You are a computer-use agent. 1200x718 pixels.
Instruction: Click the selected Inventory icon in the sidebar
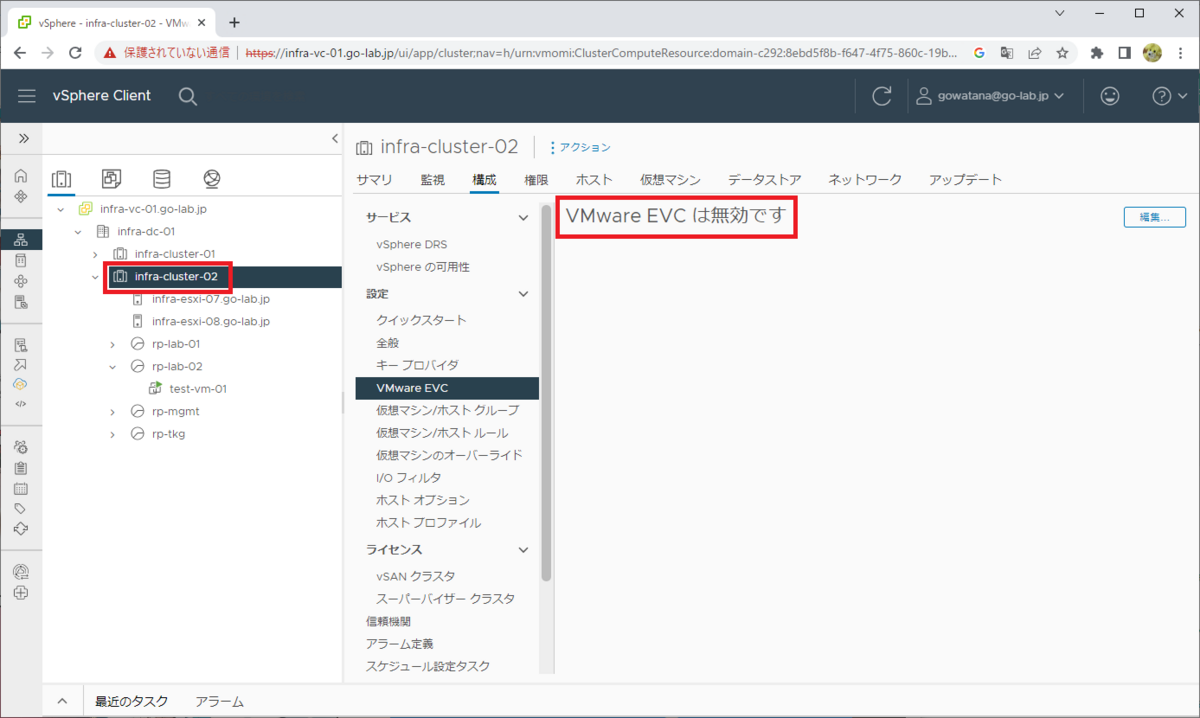[x=21, y=240]
